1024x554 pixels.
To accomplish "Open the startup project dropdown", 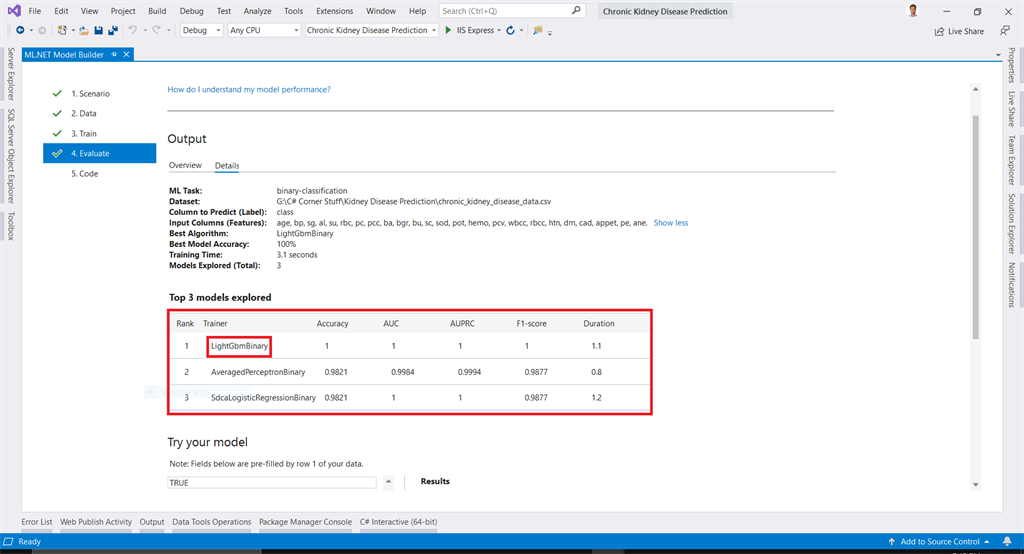I will 372,30.
